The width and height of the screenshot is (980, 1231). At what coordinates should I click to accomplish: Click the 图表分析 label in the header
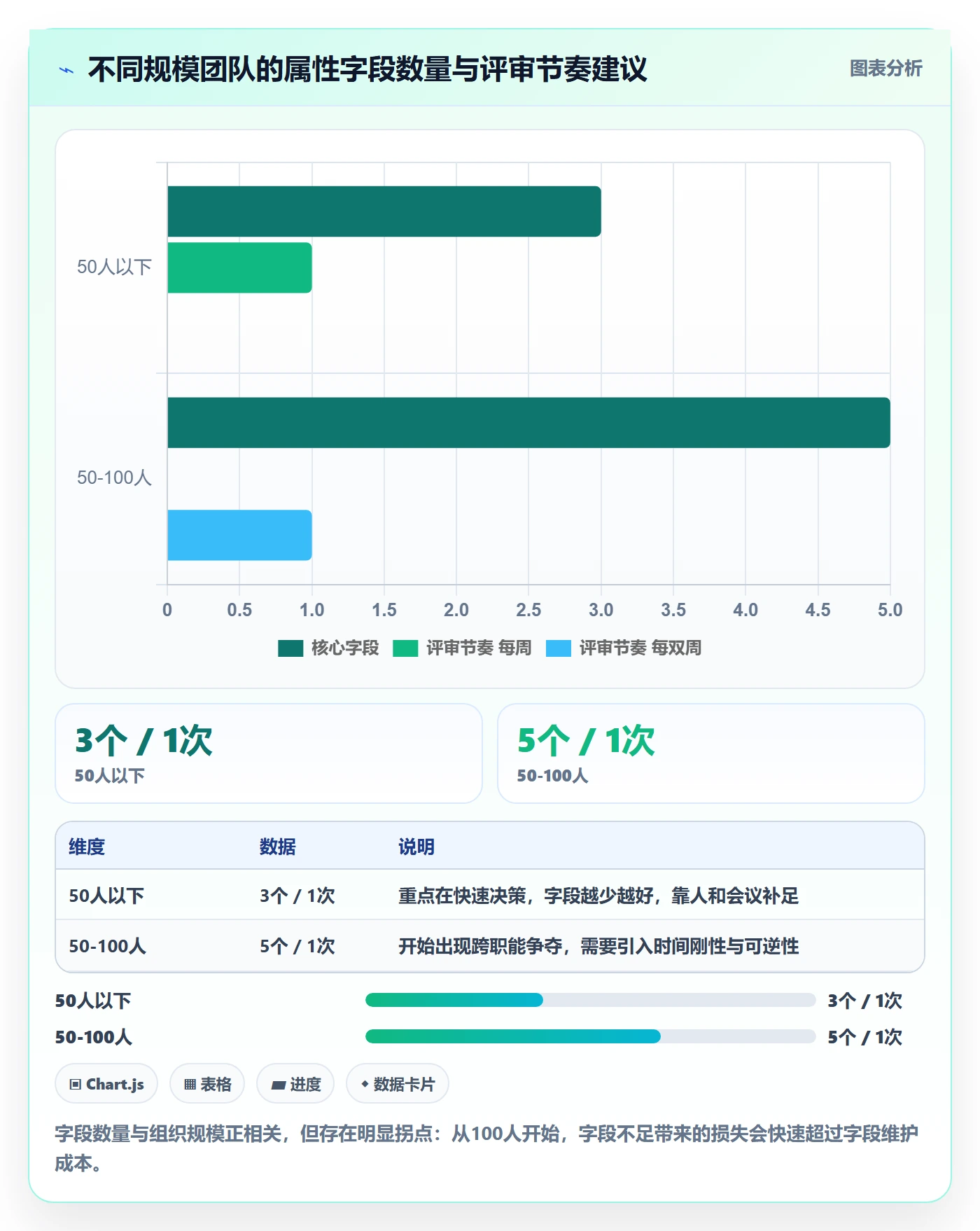[x=885, y=69]
